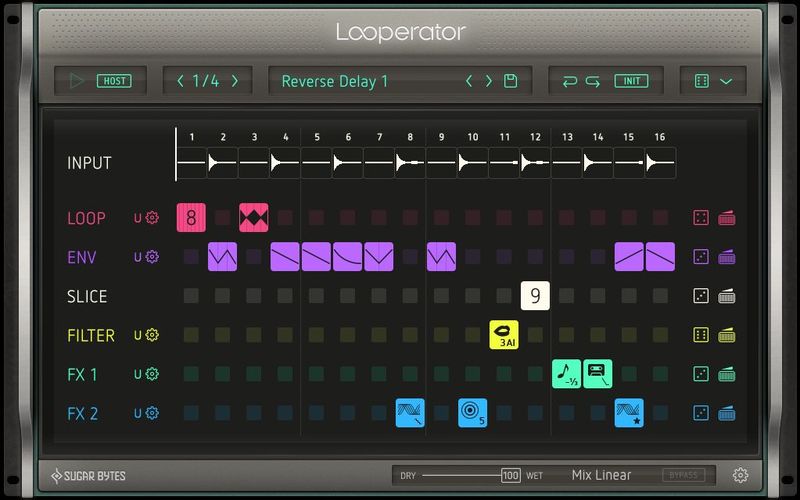The height and width of the screenshot is (500, 800).
Task: Enable empty SLICE step 1
Action: pos(191,296)
